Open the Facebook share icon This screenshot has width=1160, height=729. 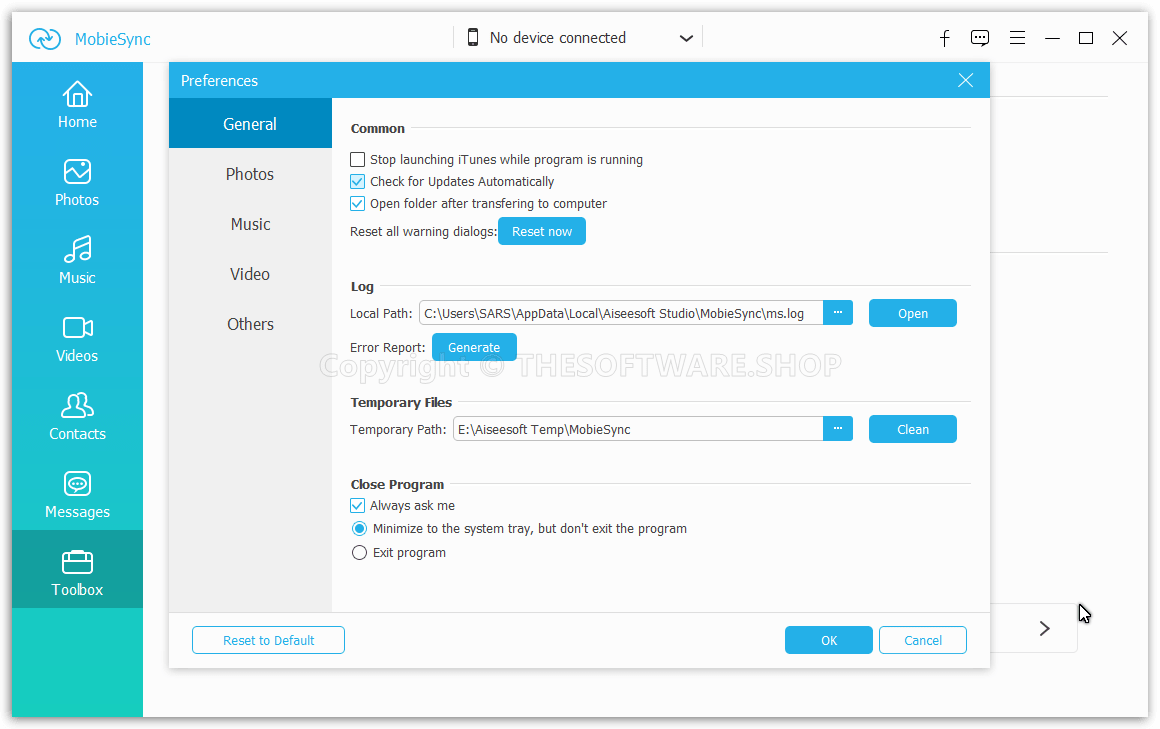(x=944, y=38)
